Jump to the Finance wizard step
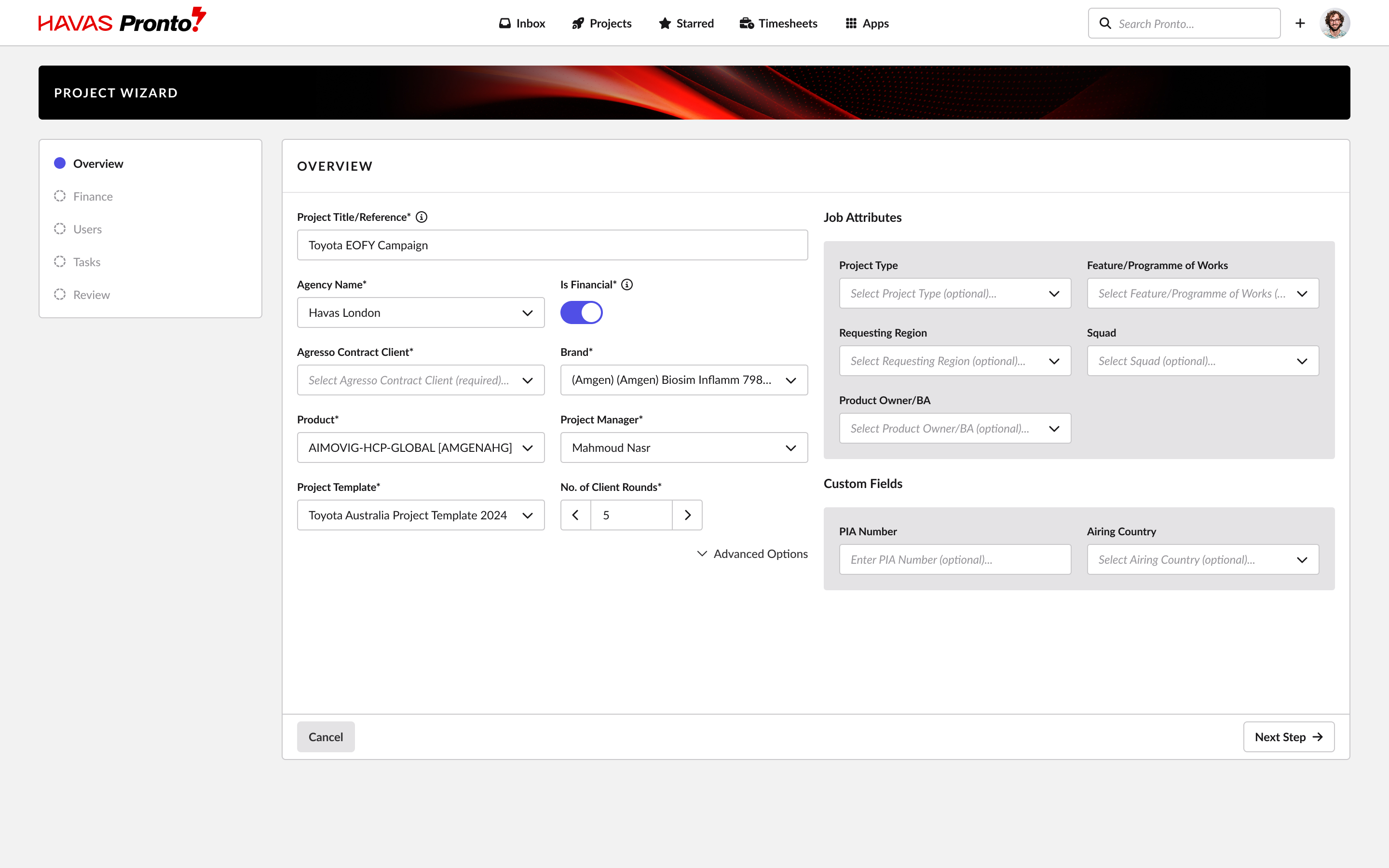Viewport: 1389px width, 868px height. 83,196
